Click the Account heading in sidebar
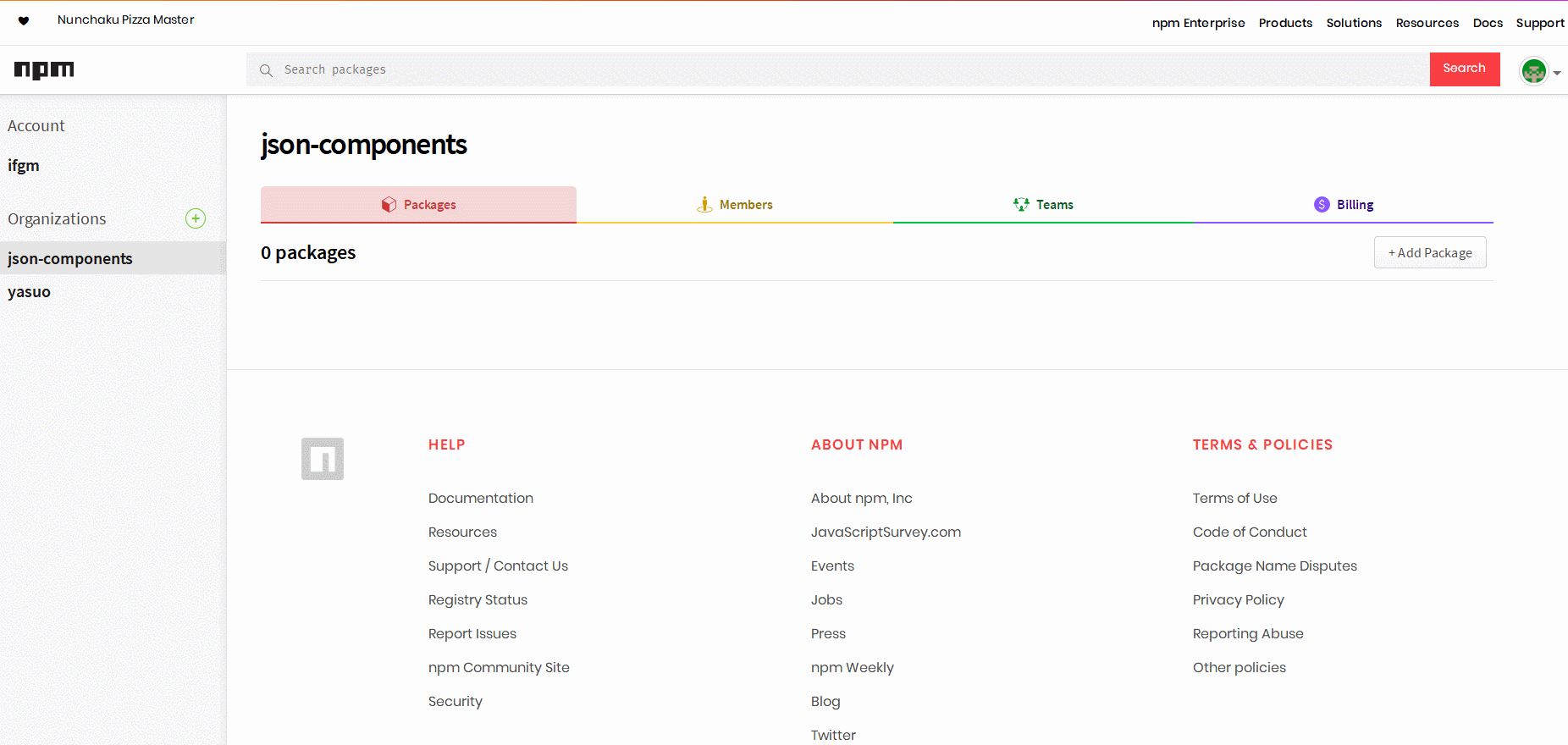1568x745 pixels. tap(36, 126)
